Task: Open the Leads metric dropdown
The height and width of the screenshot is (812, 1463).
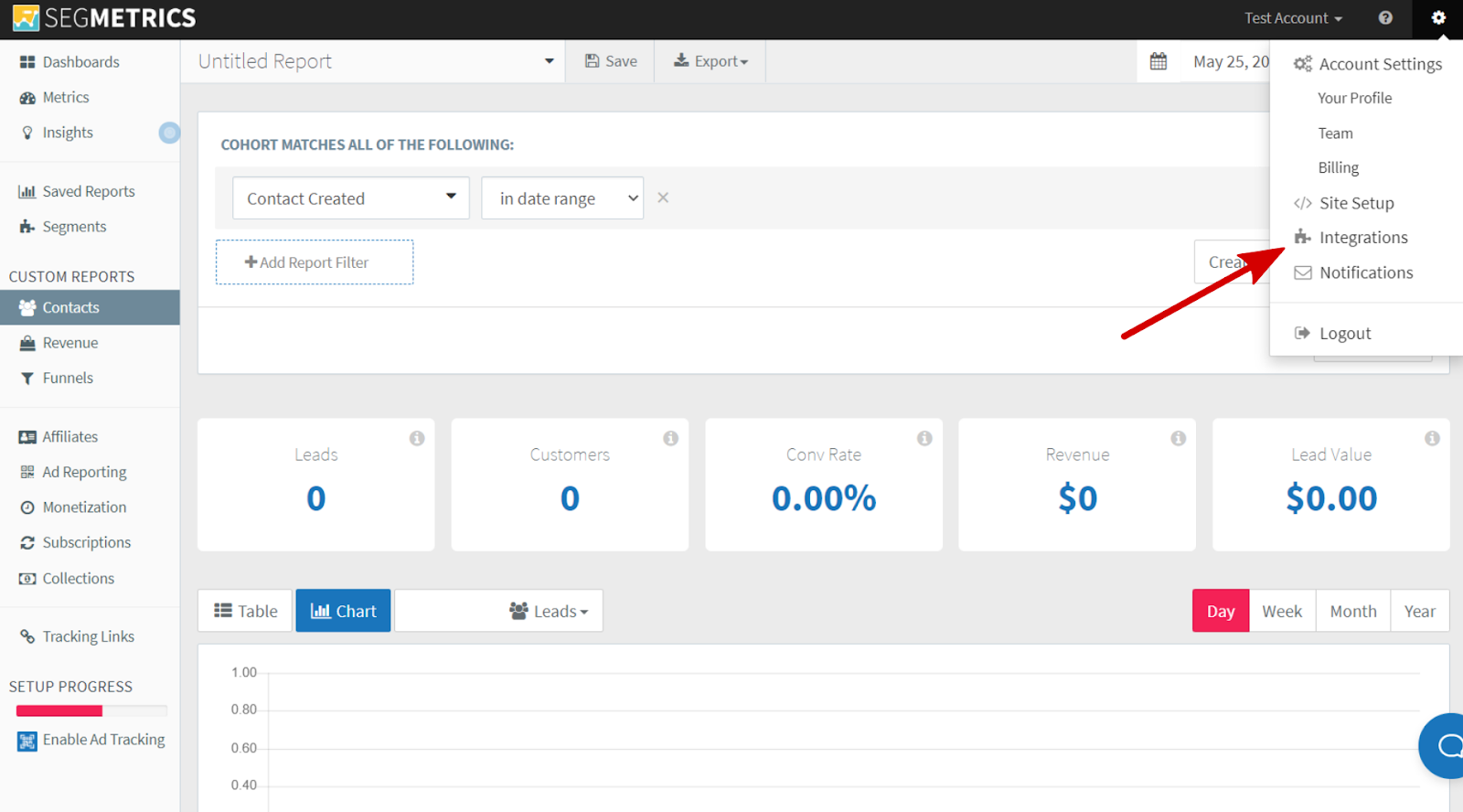Action: pos(498,611)
